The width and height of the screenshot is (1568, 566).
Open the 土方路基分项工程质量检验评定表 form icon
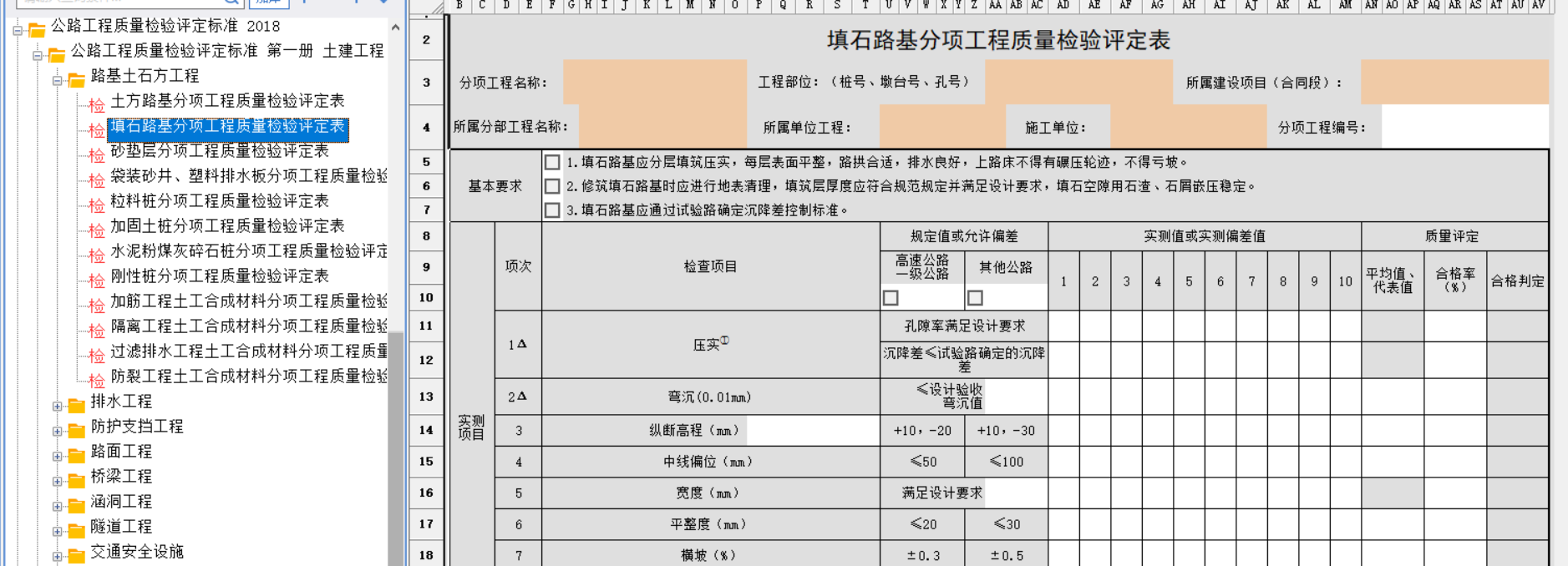coord(97,104)
